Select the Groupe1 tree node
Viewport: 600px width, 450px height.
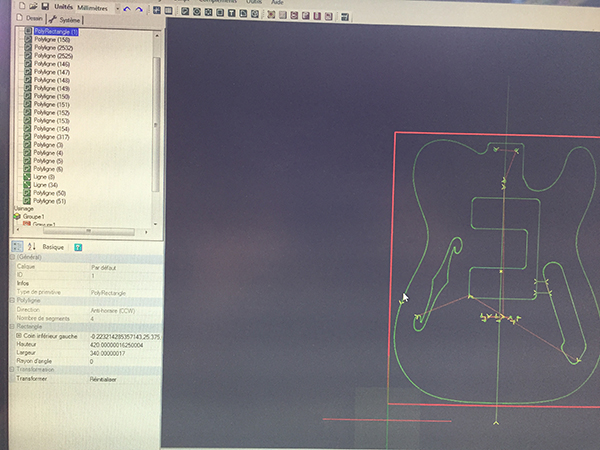[x=33, y=217]
